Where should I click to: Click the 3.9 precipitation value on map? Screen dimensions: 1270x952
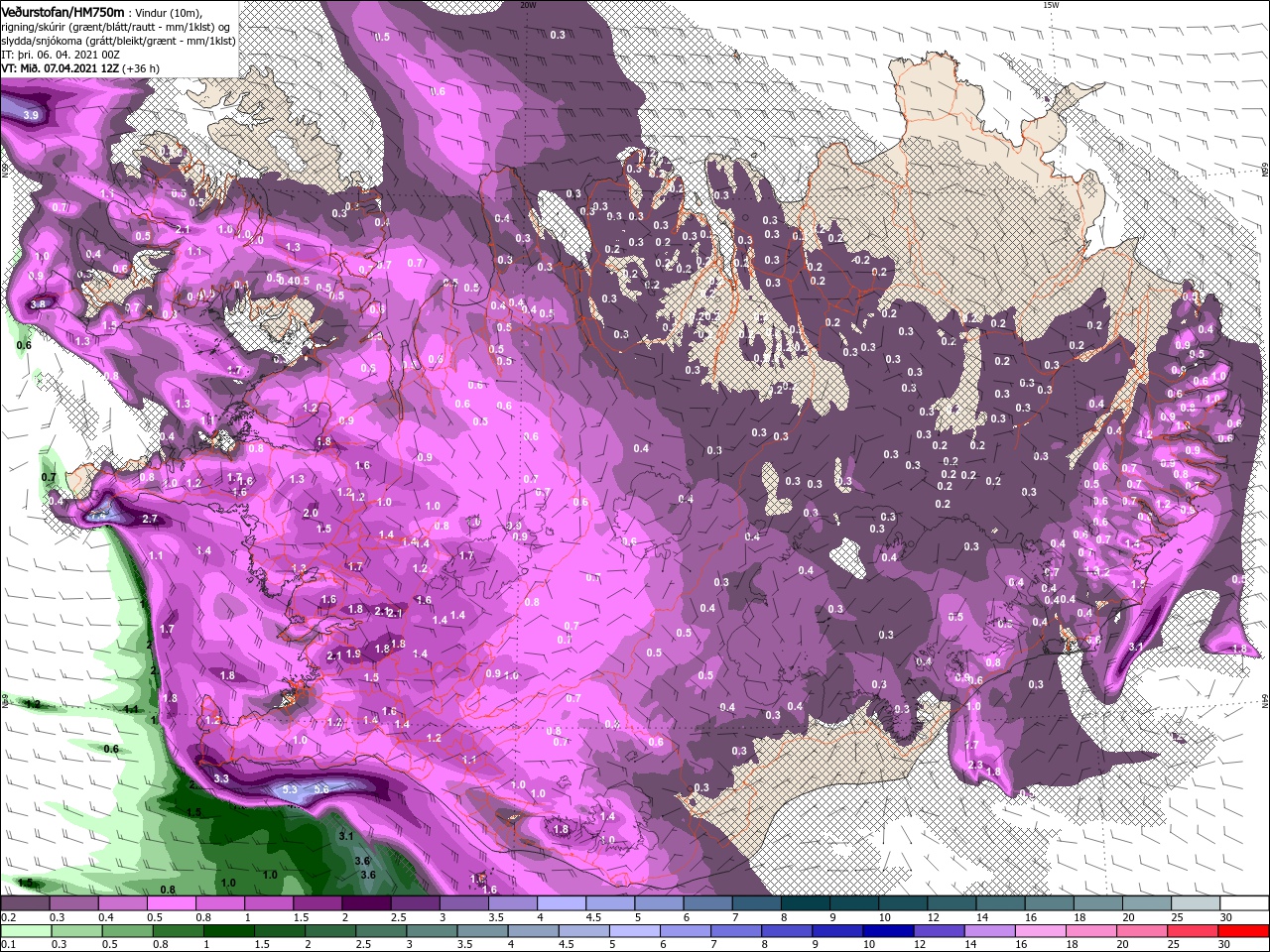click(31, 116)
